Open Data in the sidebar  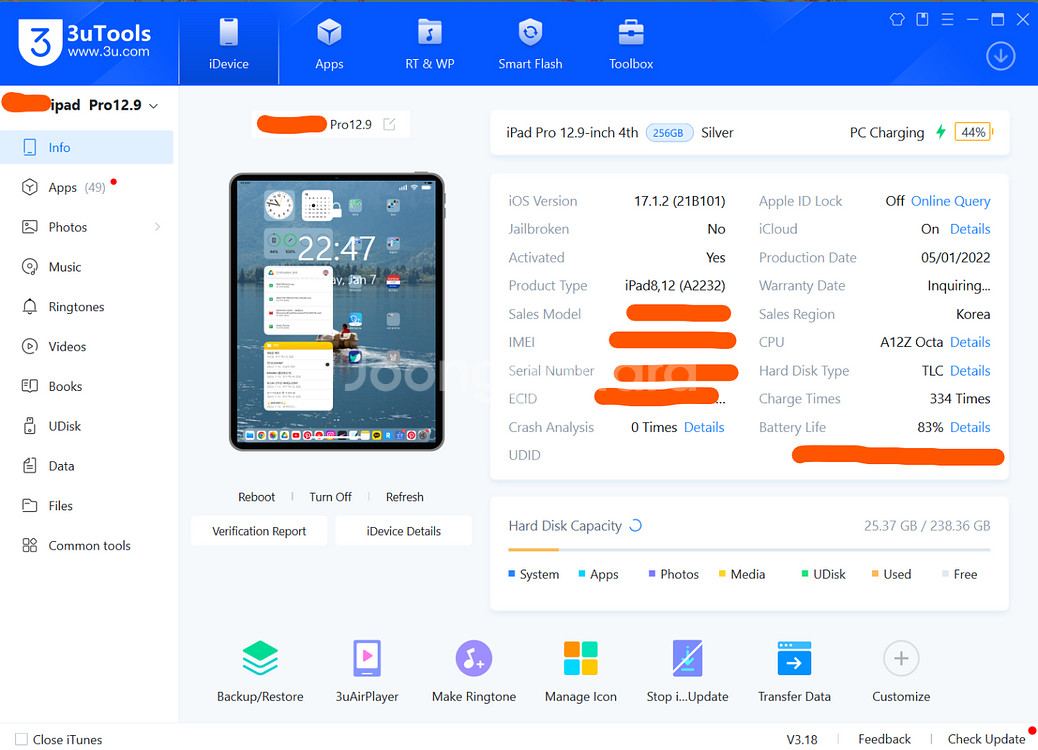[87, 465]
